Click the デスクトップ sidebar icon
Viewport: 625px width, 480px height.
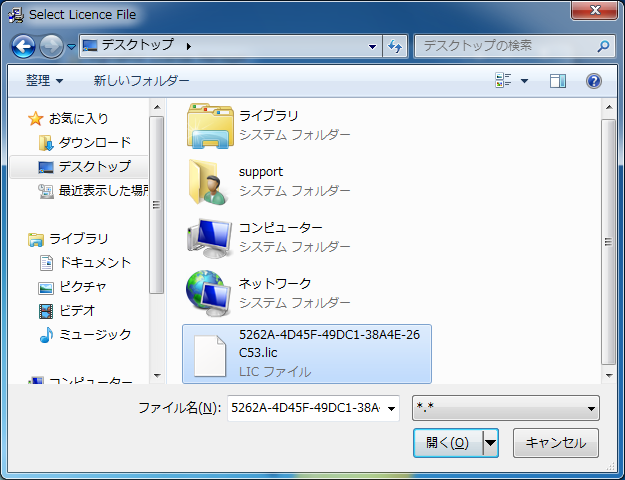pyautogui.click(x=45, y=167)
